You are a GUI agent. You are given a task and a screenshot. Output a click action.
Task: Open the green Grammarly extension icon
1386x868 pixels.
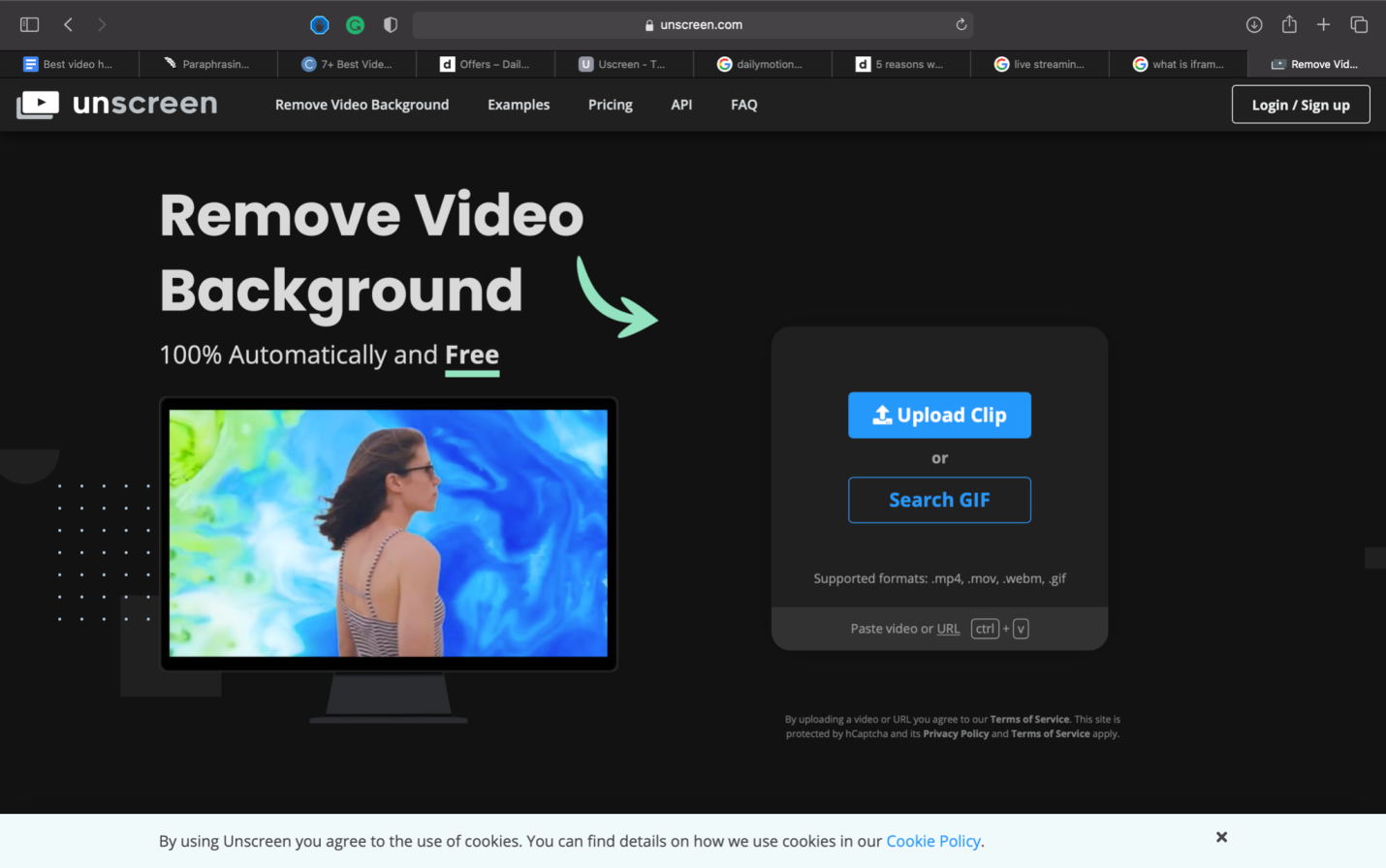[x=356, y=25]
